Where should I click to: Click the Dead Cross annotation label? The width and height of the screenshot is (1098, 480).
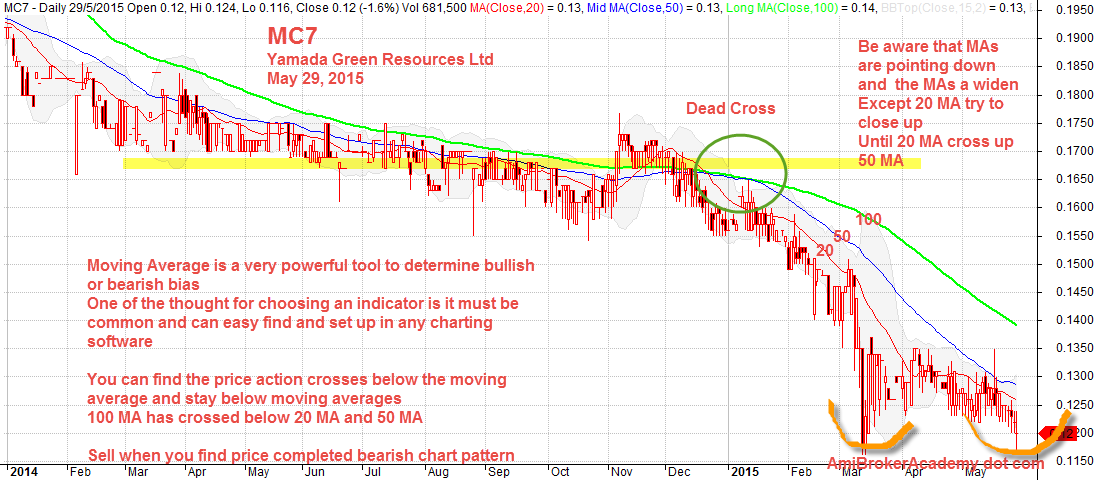click(730, 109)
